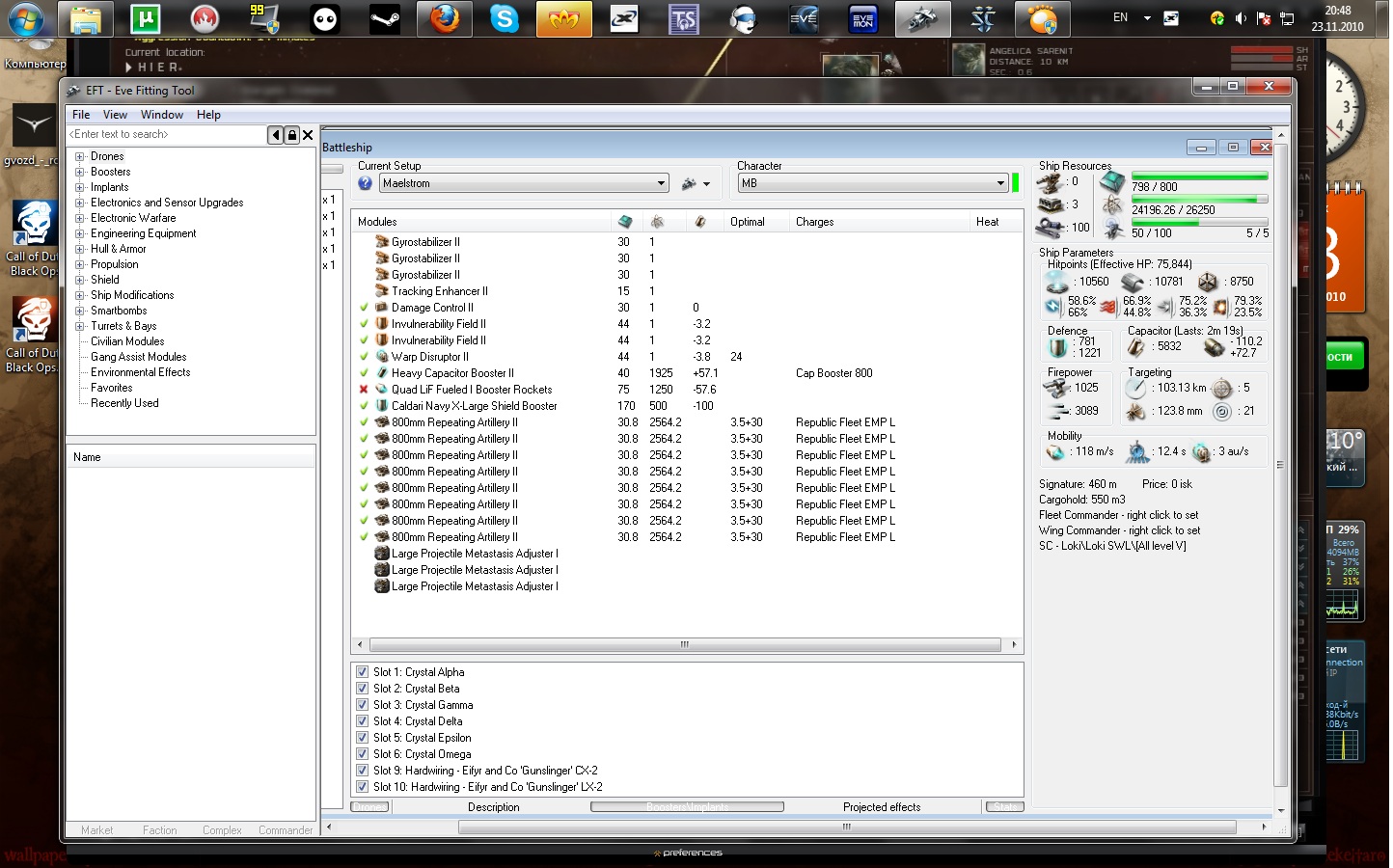Click the Faction filter button
The image size is (1393, 868).
point(159,830)
